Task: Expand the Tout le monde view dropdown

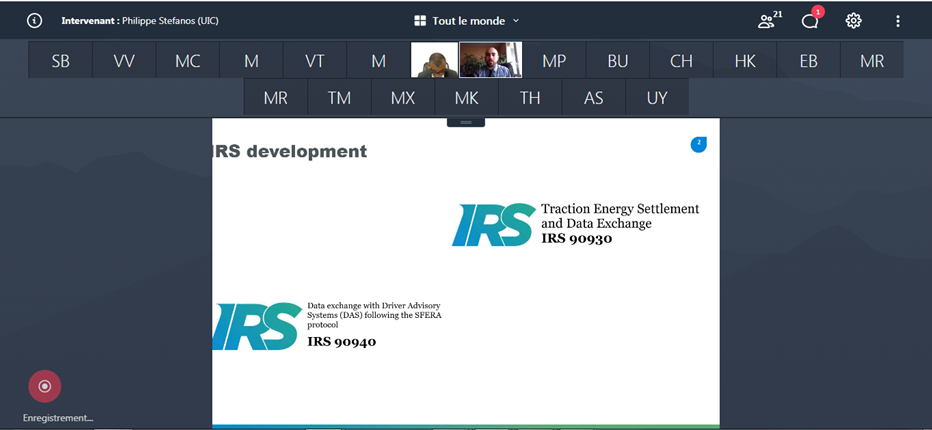Action: point(515,21)
